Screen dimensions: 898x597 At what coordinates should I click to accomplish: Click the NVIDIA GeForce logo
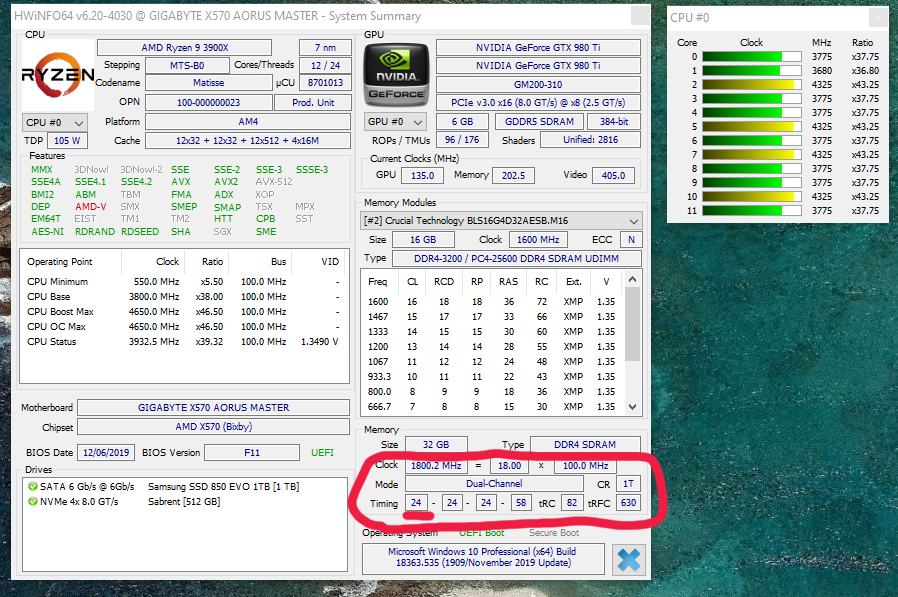396,76
